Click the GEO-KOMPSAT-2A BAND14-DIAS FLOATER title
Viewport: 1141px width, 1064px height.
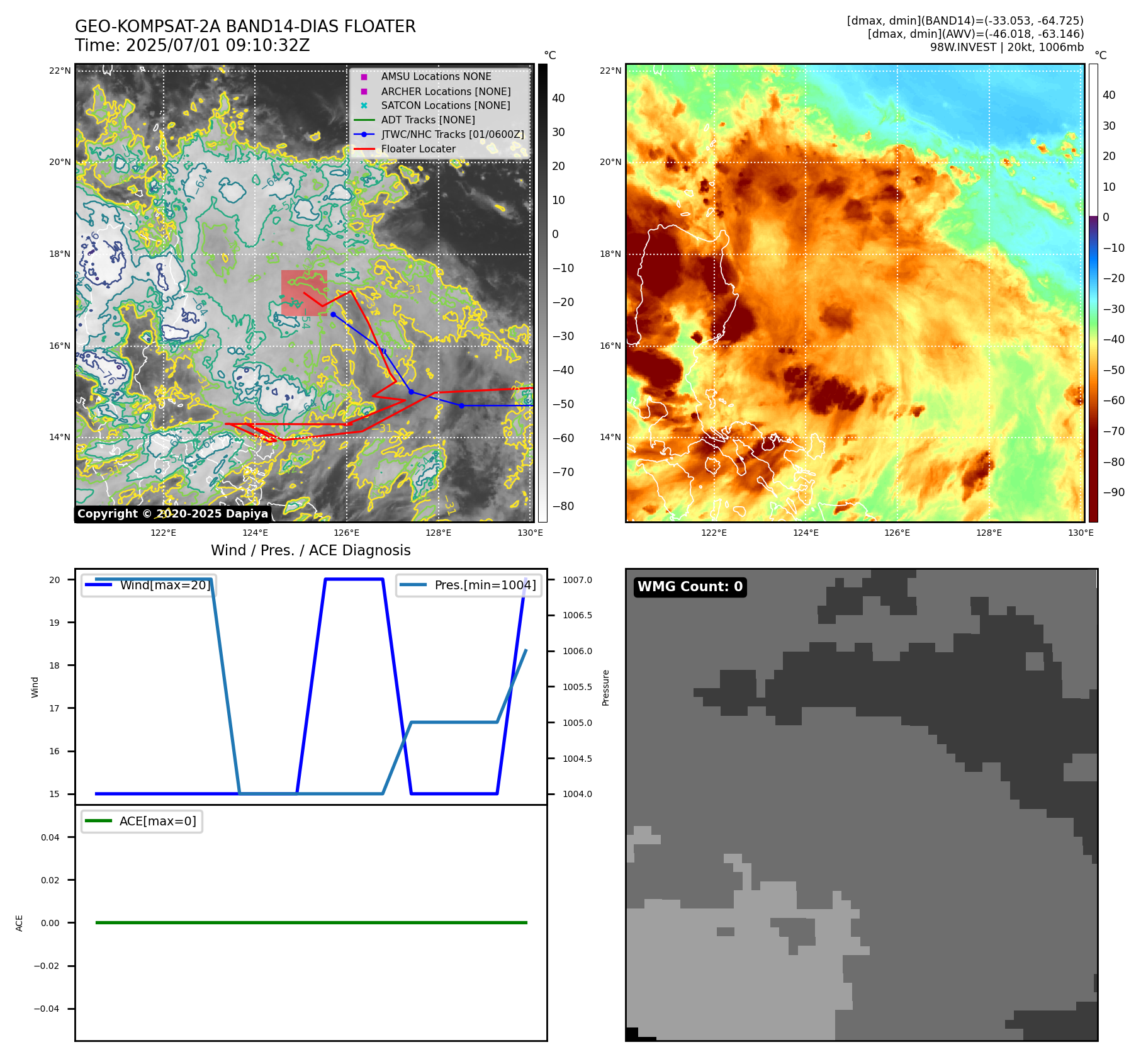(x=245, y=26)
